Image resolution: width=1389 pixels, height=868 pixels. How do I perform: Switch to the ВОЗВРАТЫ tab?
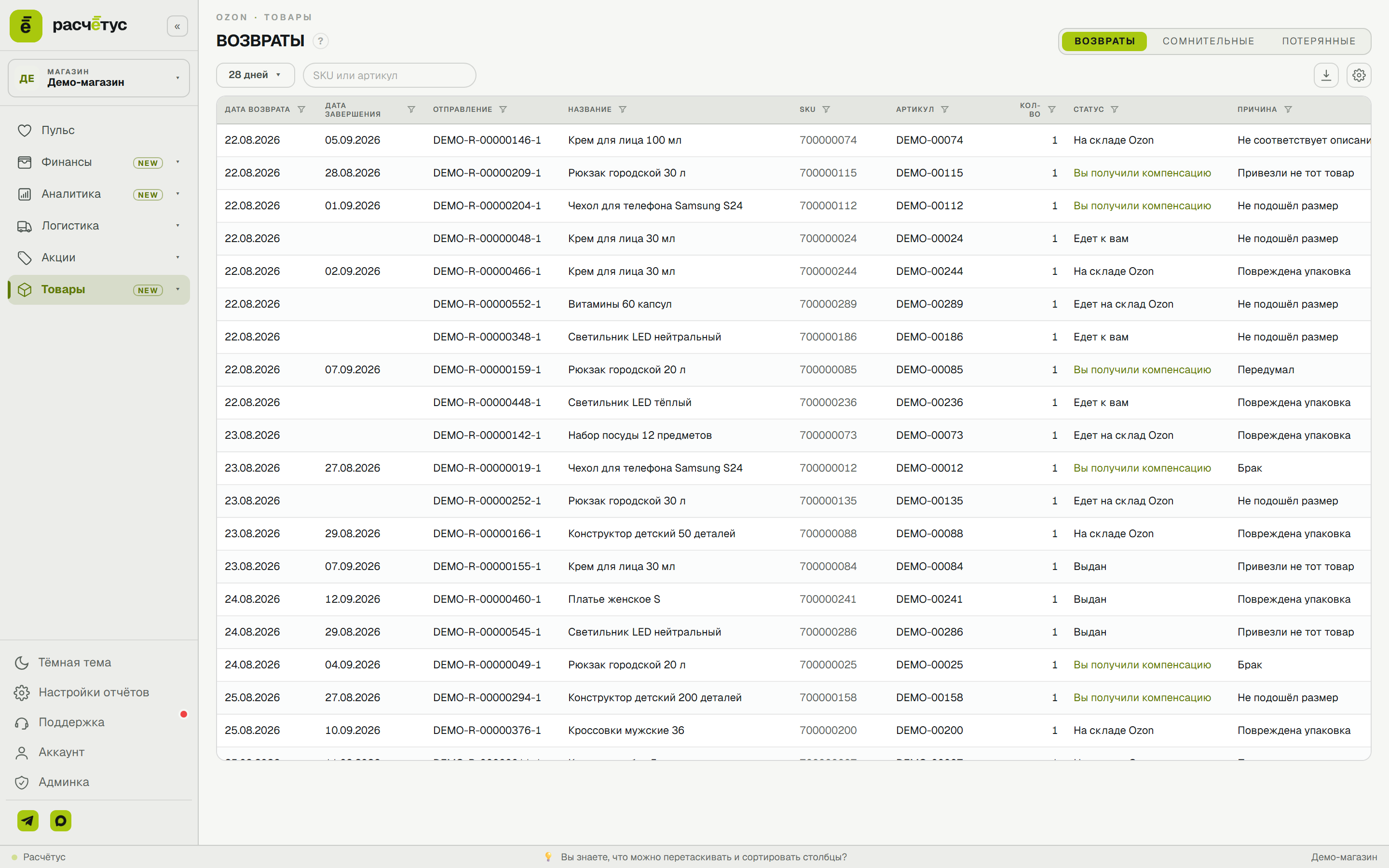(x=1104, y=41)
